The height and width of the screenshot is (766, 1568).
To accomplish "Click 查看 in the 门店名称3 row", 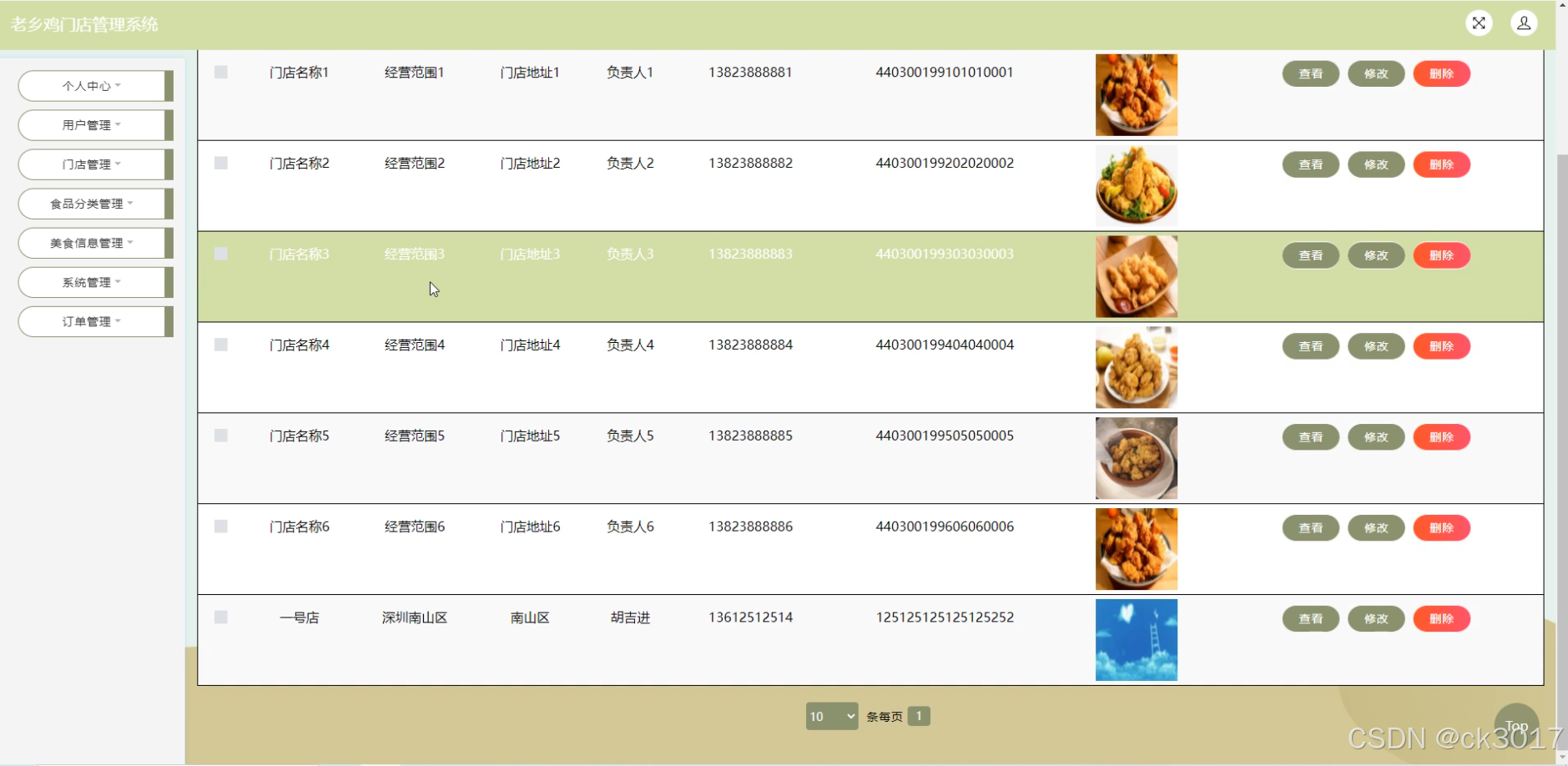I will [1311, 255].
